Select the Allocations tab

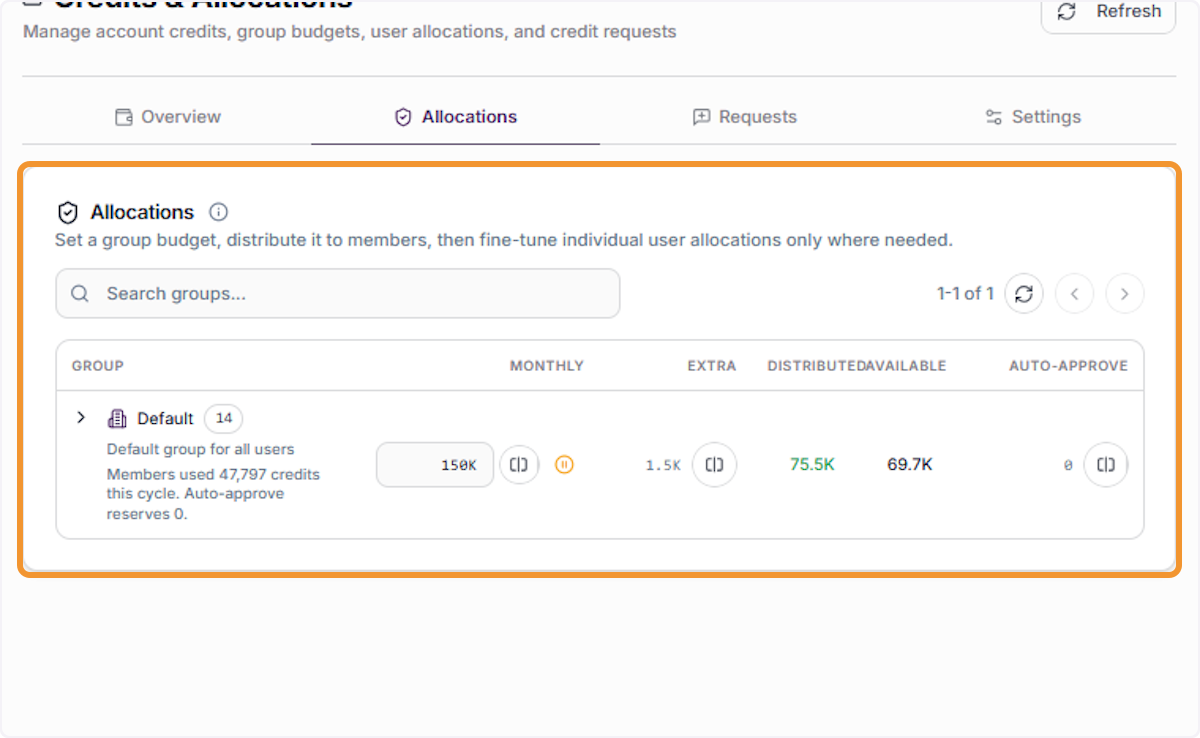click(x=455, y=117)
